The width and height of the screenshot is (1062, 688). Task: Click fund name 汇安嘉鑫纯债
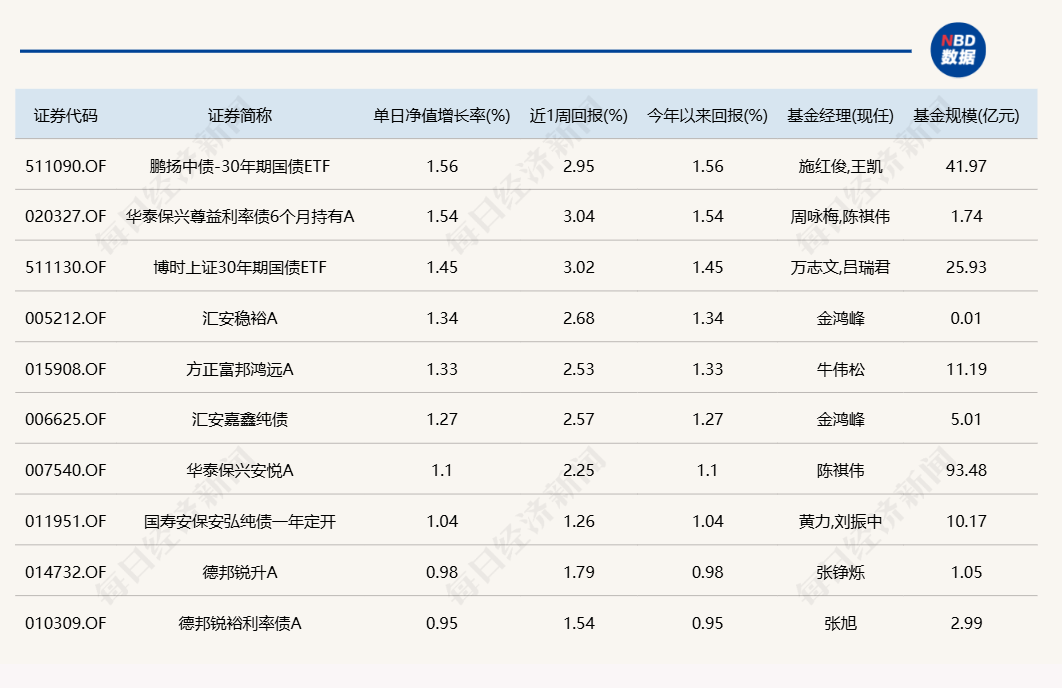pos(240,419)
